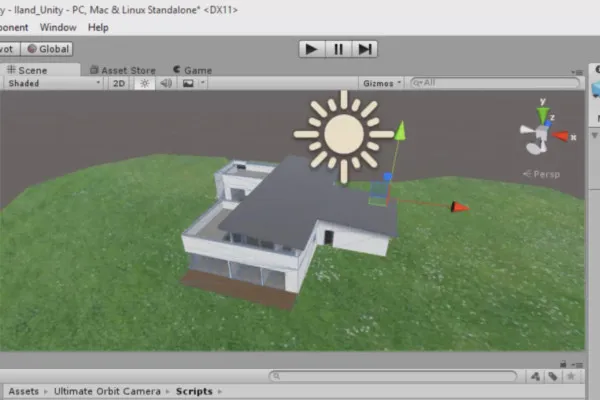Toggle the Pivot handle position button

point(8,49)
